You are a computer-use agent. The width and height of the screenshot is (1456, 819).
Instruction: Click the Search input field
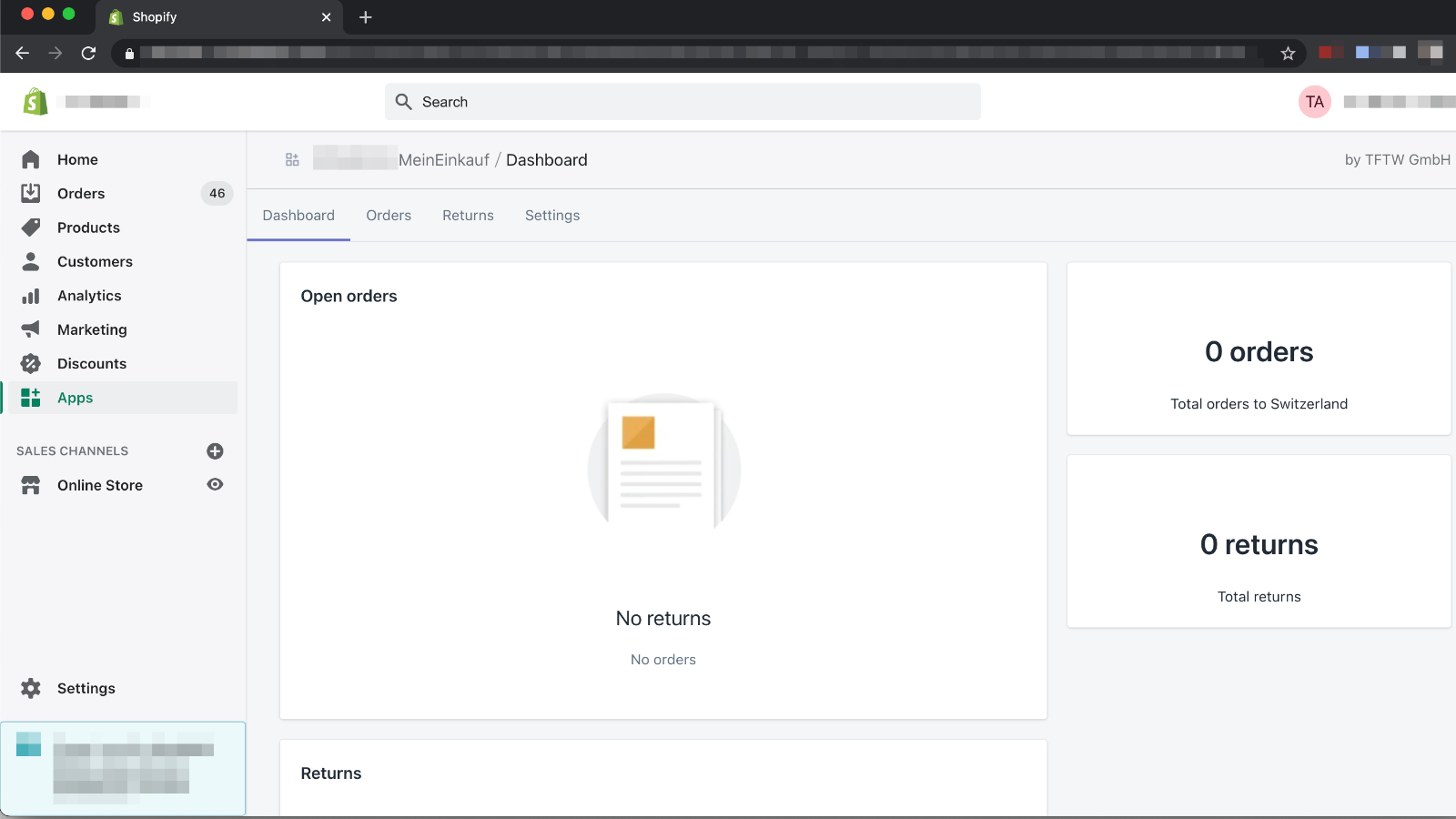[682, 102]
